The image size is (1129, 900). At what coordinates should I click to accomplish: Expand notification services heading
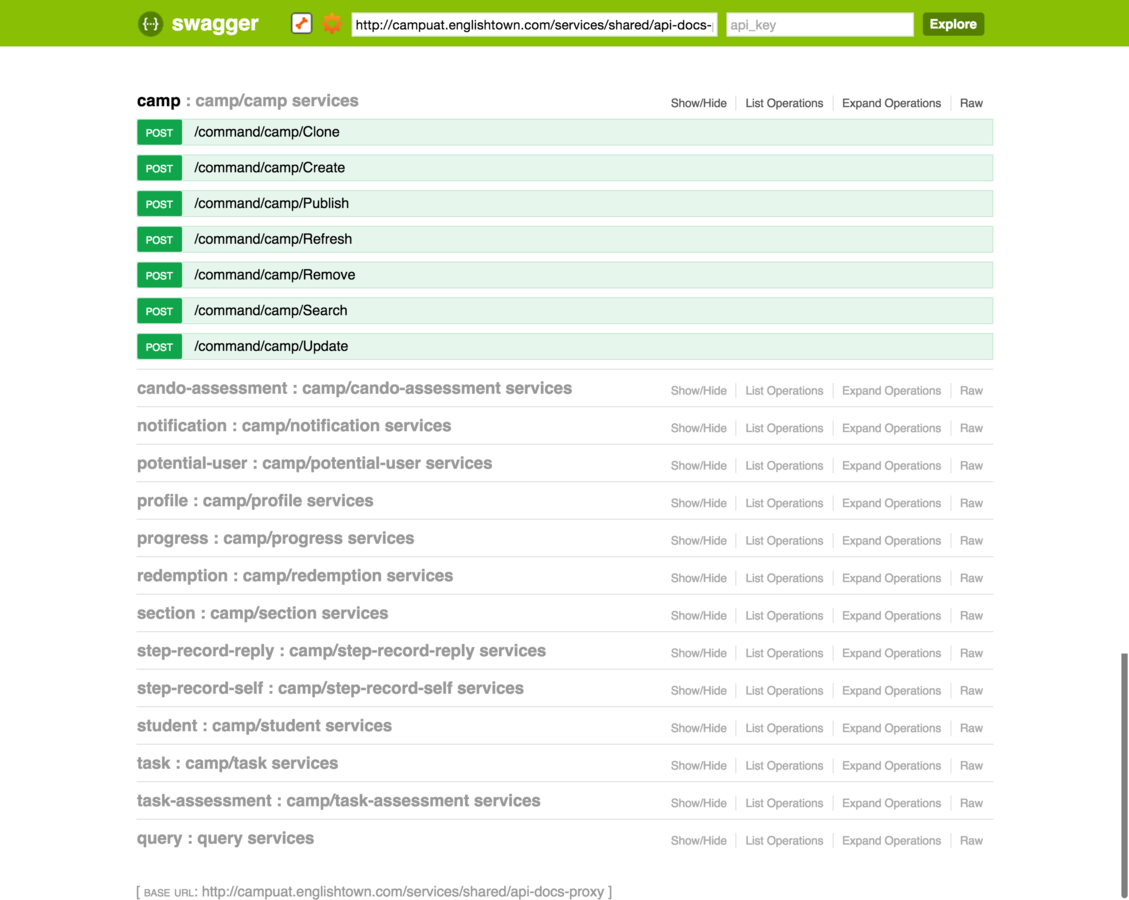coord(294,426)
